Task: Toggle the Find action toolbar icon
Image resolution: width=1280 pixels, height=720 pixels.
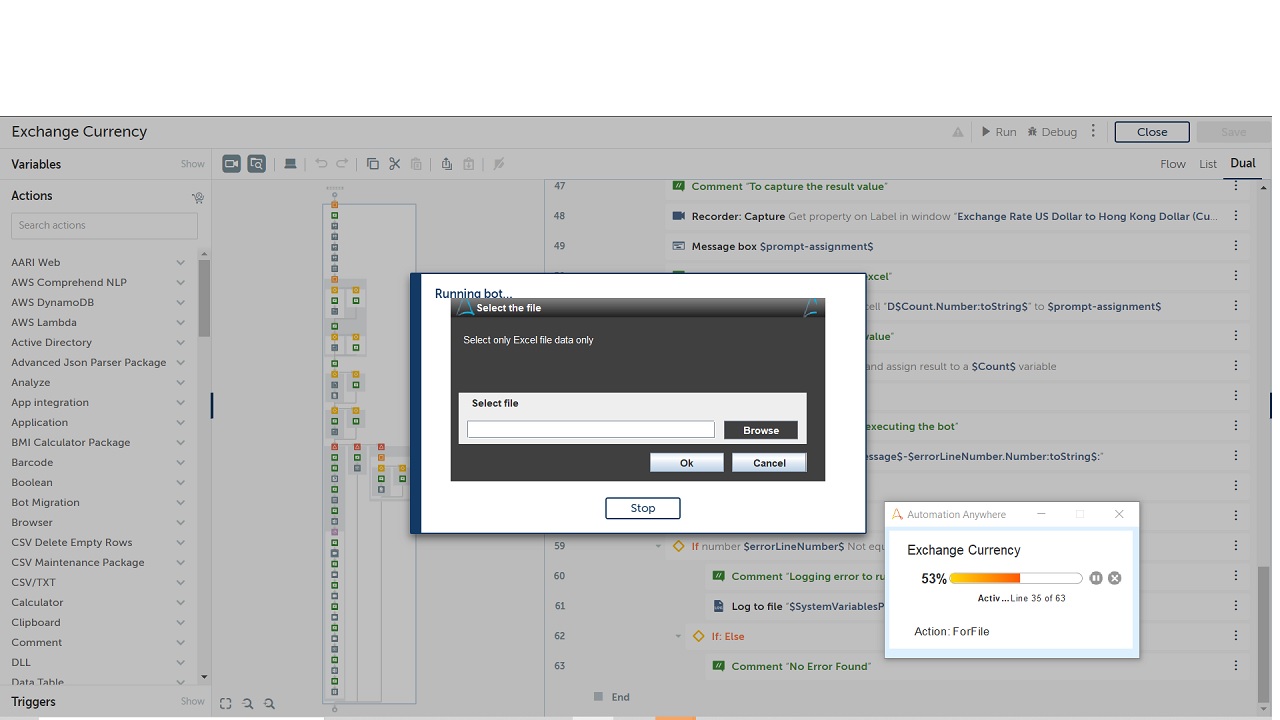Action: click(257, 164)
